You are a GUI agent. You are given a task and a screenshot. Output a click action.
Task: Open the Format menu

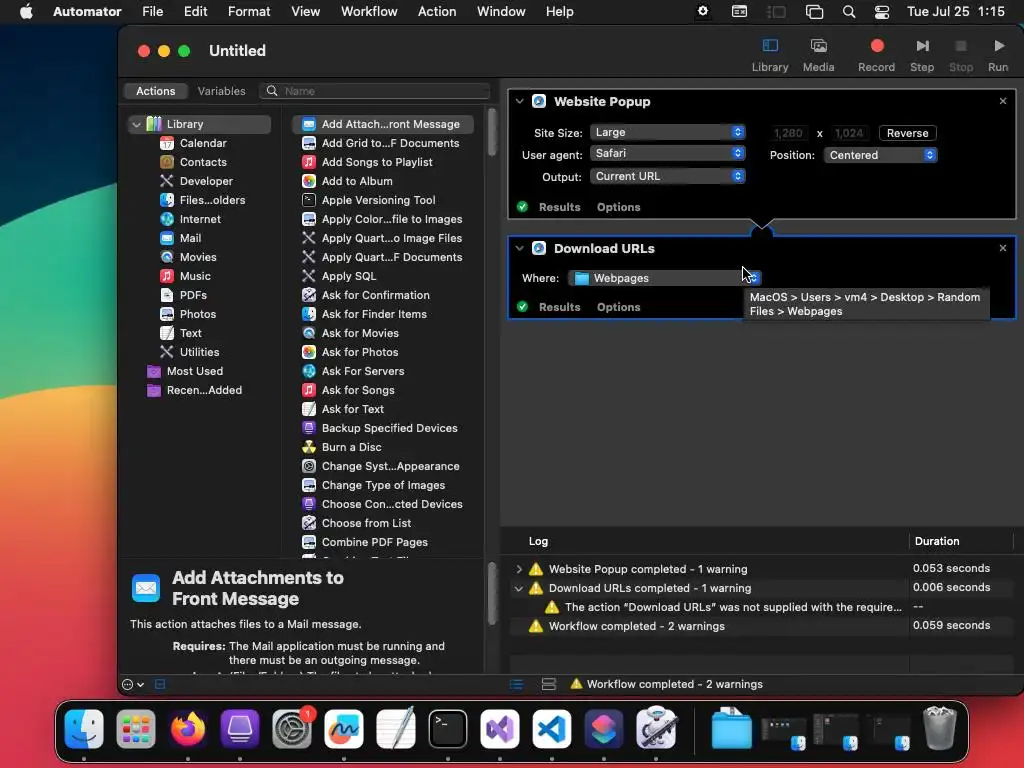249,11
